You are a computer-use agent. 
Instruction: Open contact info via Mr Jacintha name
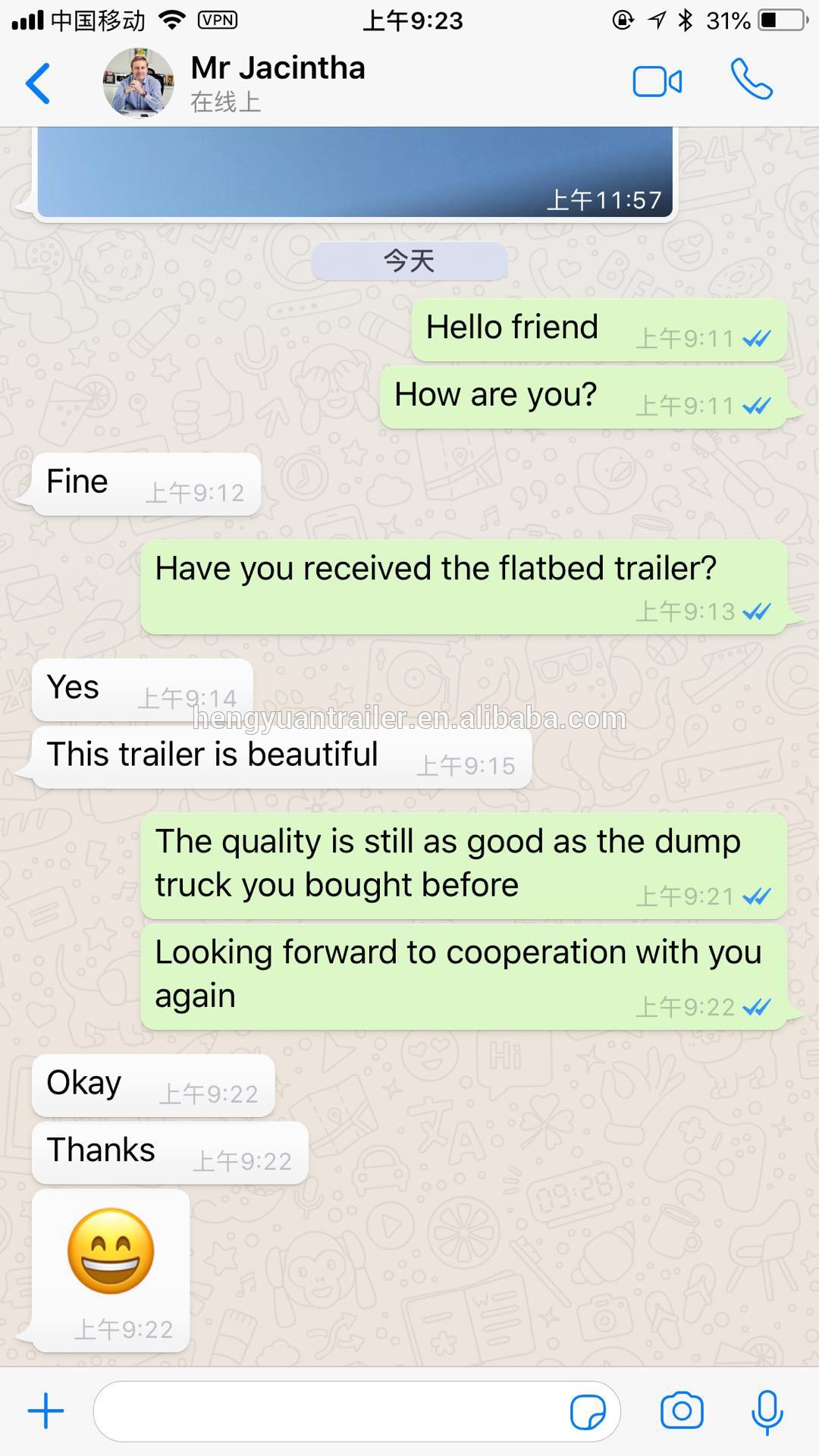[278, 68]
